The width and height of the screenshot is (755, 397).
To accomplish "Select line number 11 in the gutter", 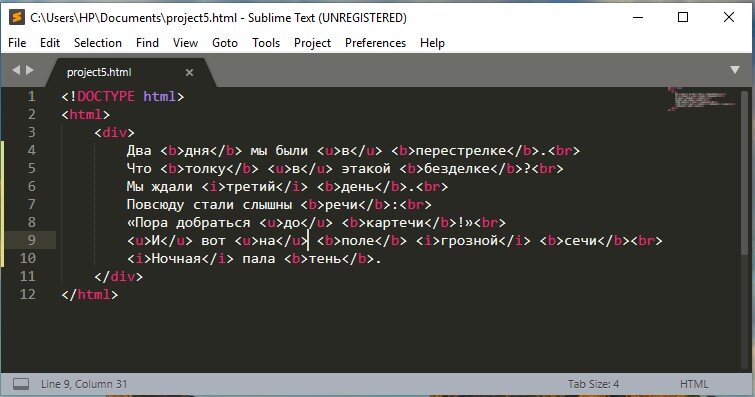I will [27, 276].
